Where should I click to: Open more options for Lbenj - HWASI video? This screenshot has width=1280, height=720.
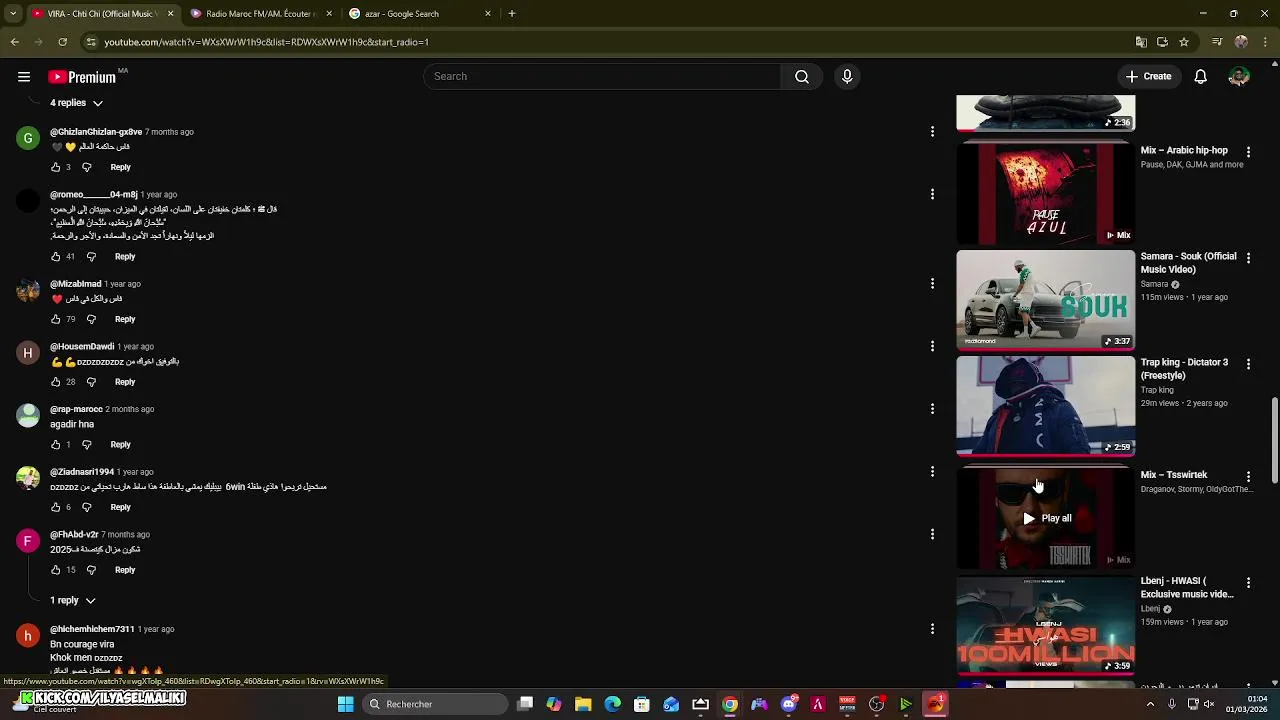(x=1248, y=582)
